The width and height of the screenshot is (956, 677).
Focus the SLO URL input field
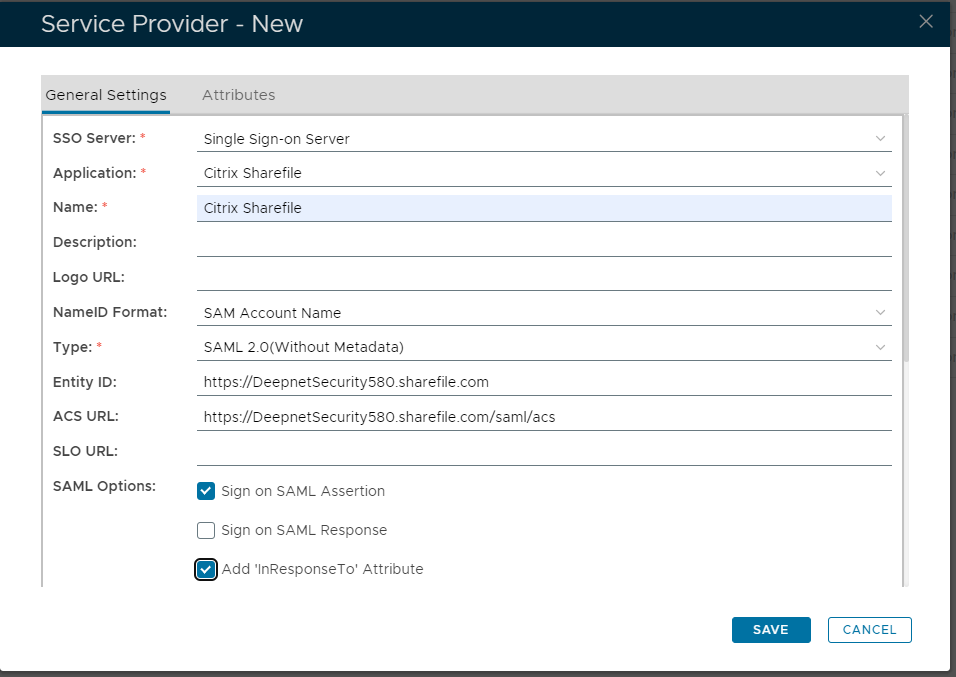(x=544, y=451)
